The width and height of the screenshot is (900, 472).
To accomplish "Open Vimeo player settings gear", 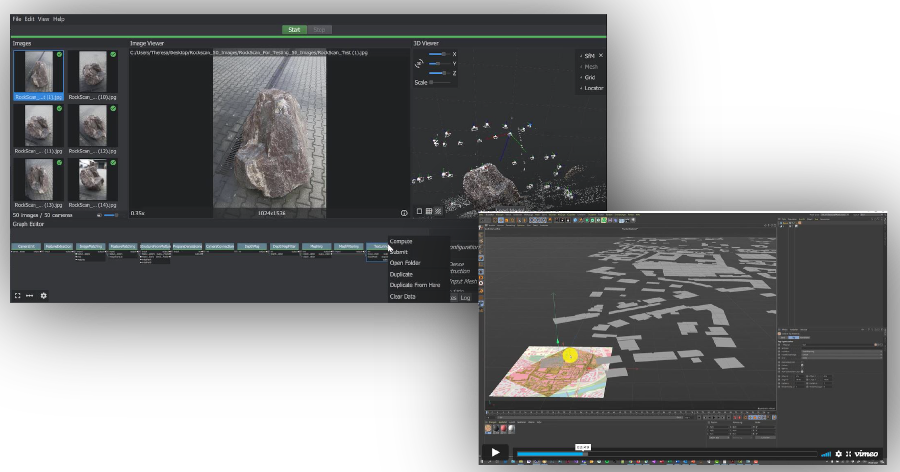I will tap(838, 454).
